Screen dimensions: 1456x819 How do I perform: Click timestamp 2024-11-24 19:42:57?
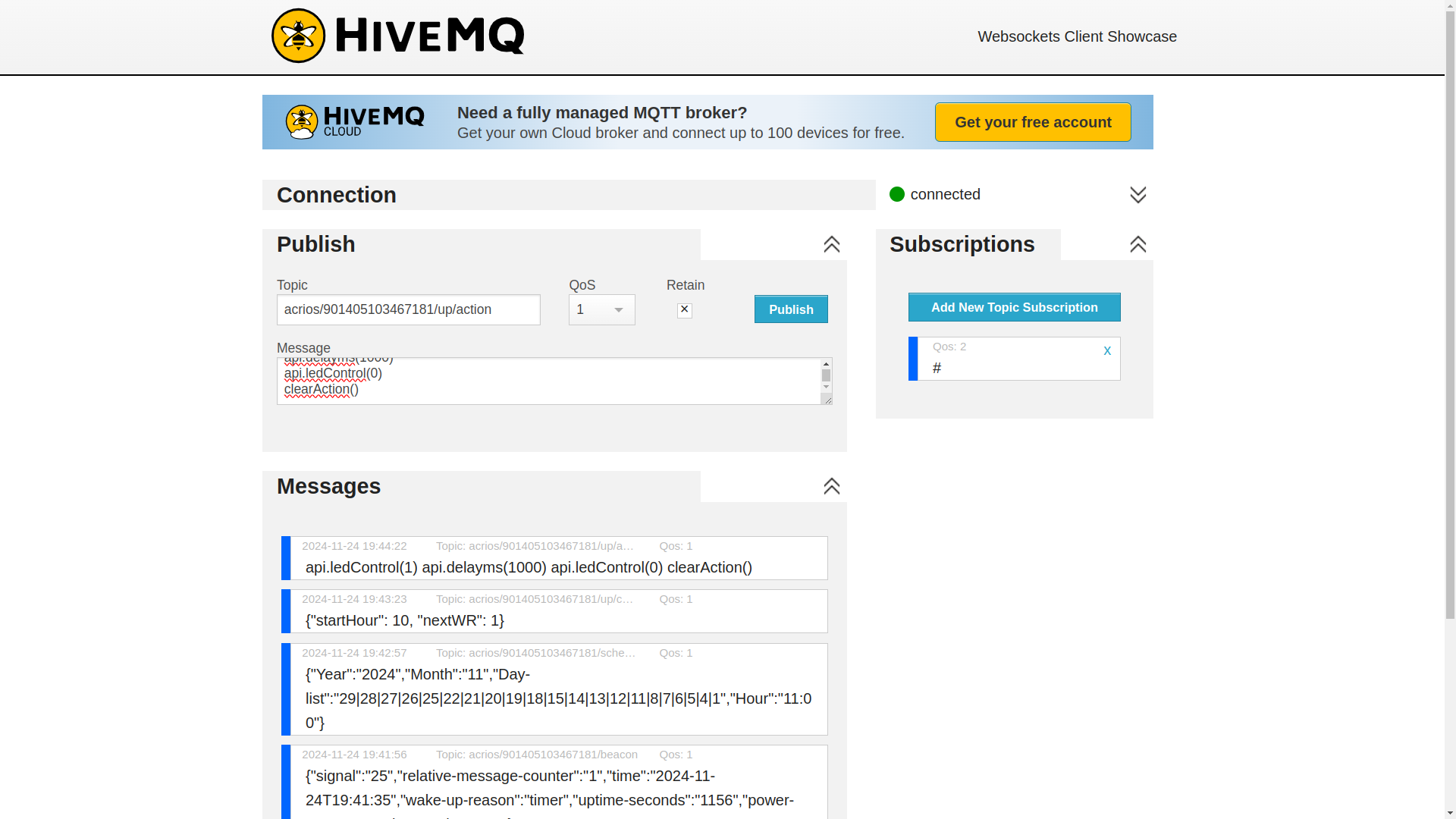354,653
